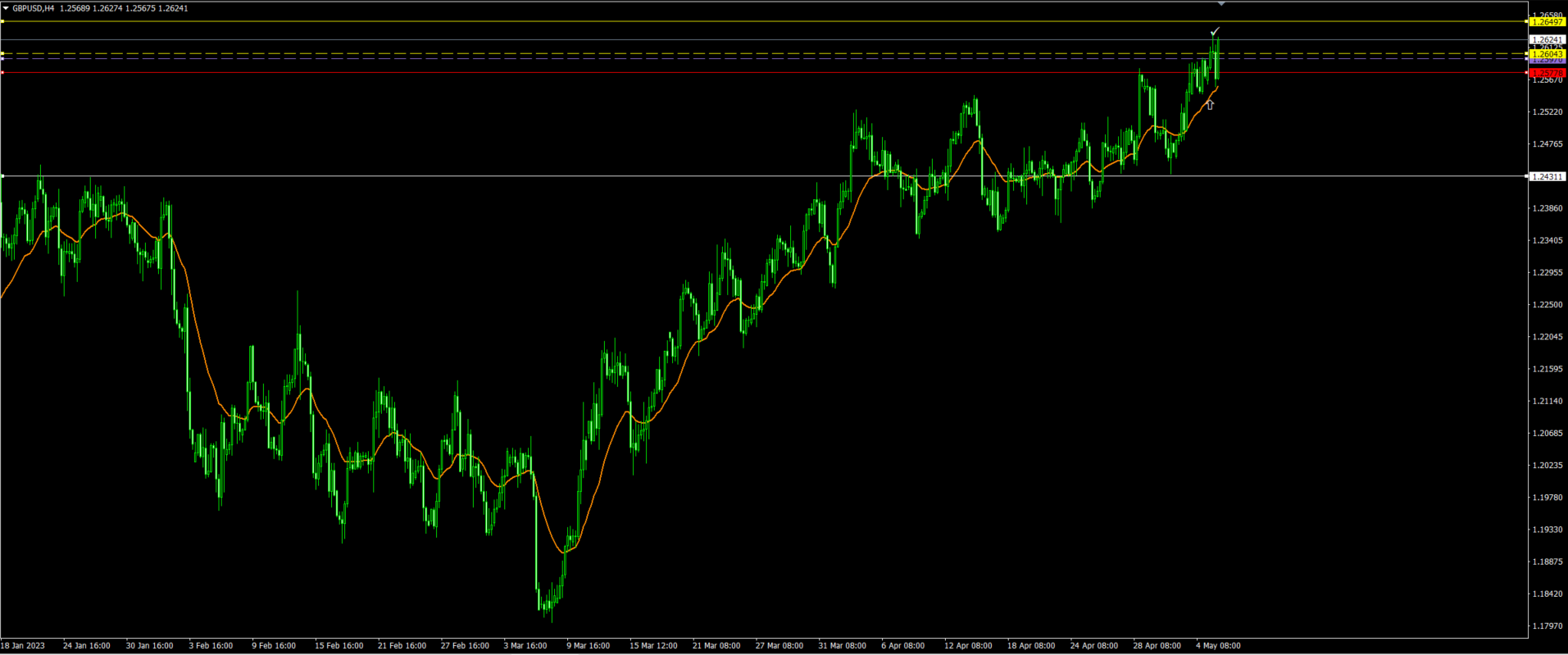Image resolution: width=1568 pixels, height=655 pixels.
Task: Click the gray chart shift triangle at top
Action: [1221, 4]
